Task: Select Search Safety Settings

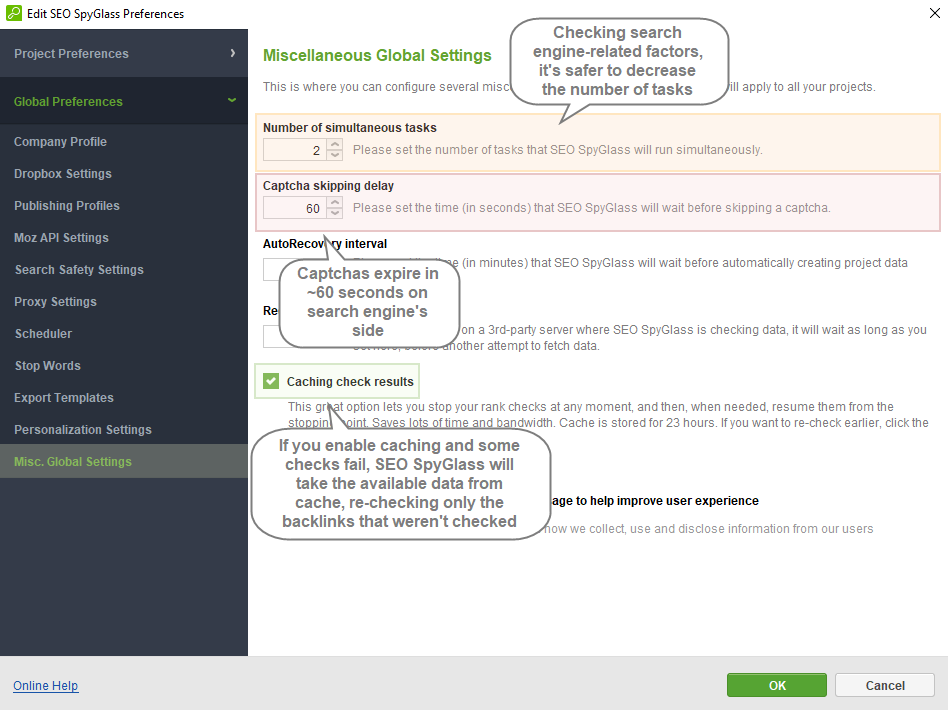Action: click(79, 270)
